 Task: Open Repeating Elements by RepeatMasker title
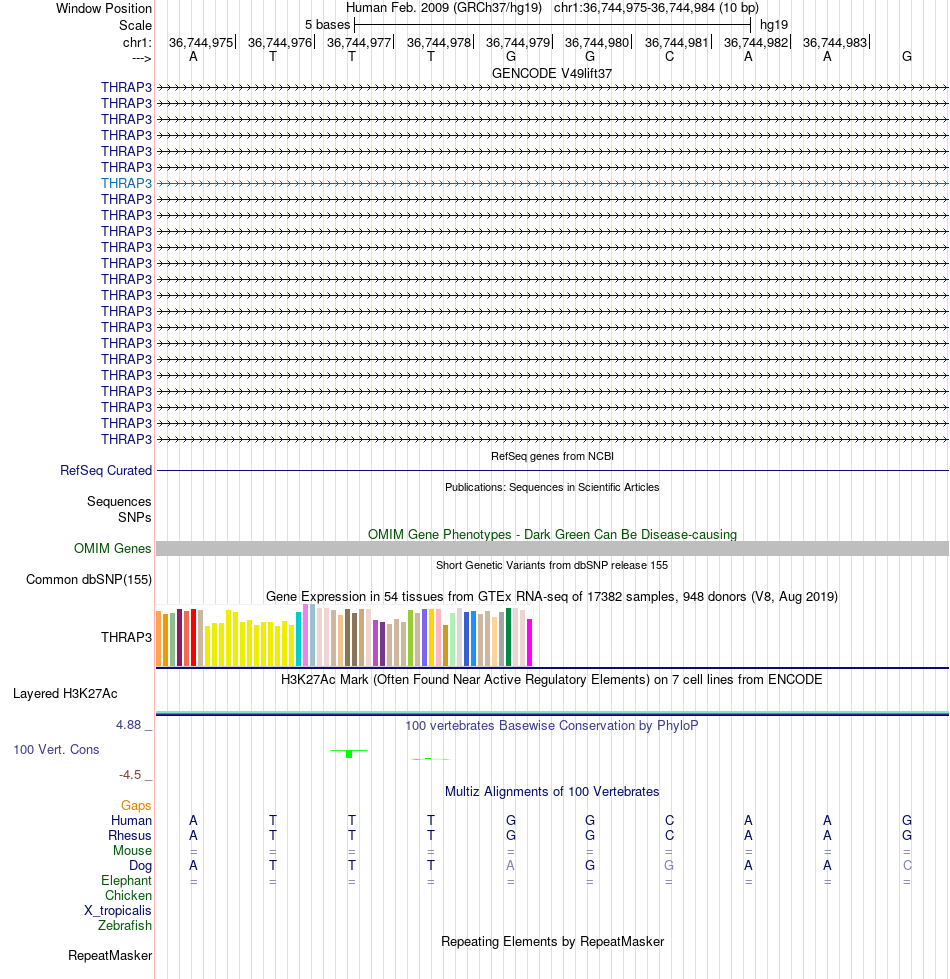pyautogui.click(x=552, y=942)
